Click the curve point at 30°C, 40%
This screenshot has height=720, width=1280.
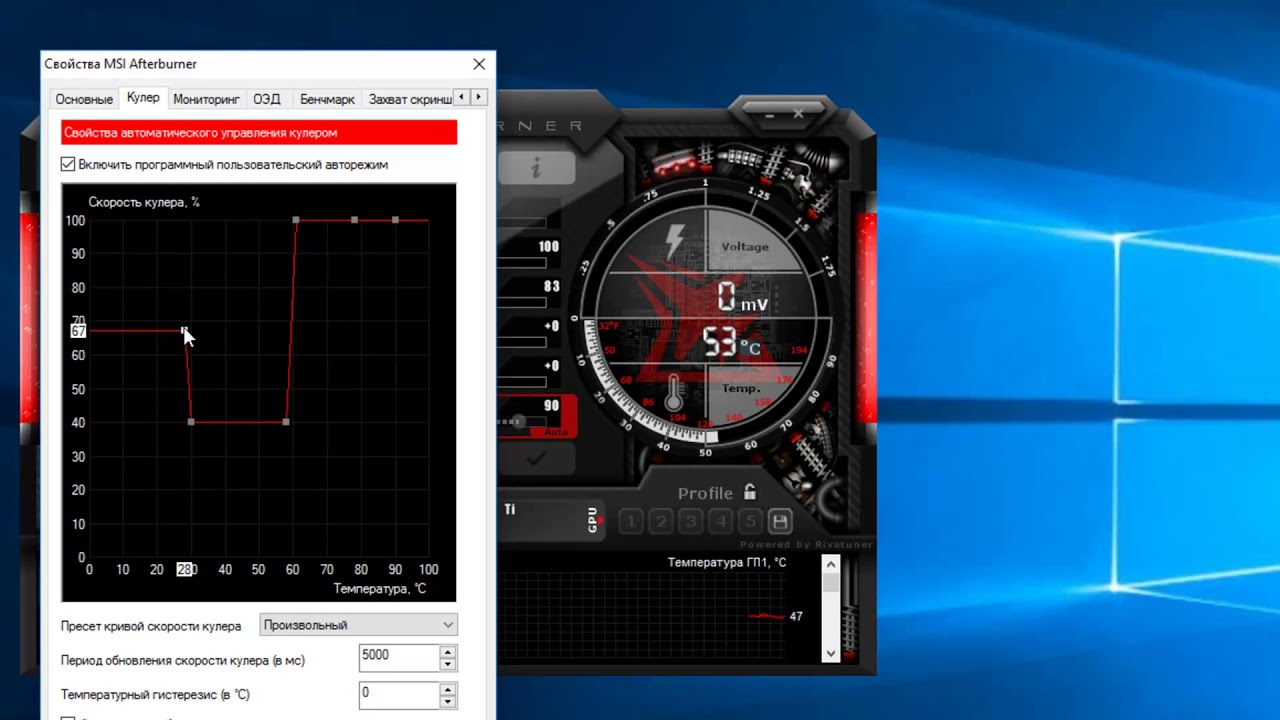pos(191,422)
